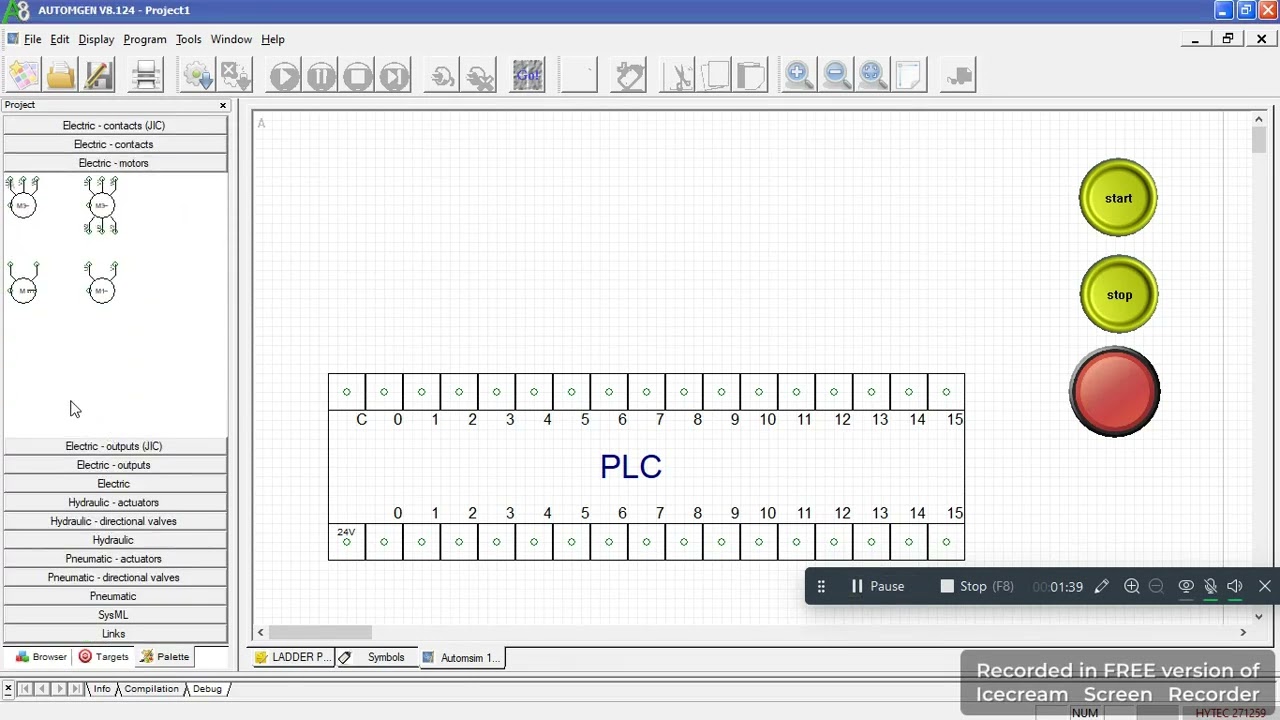The height and width of the screenshot is (720, 1280).
Task: Expand the Pneumatic palette section
Action: tap(114, 596)
